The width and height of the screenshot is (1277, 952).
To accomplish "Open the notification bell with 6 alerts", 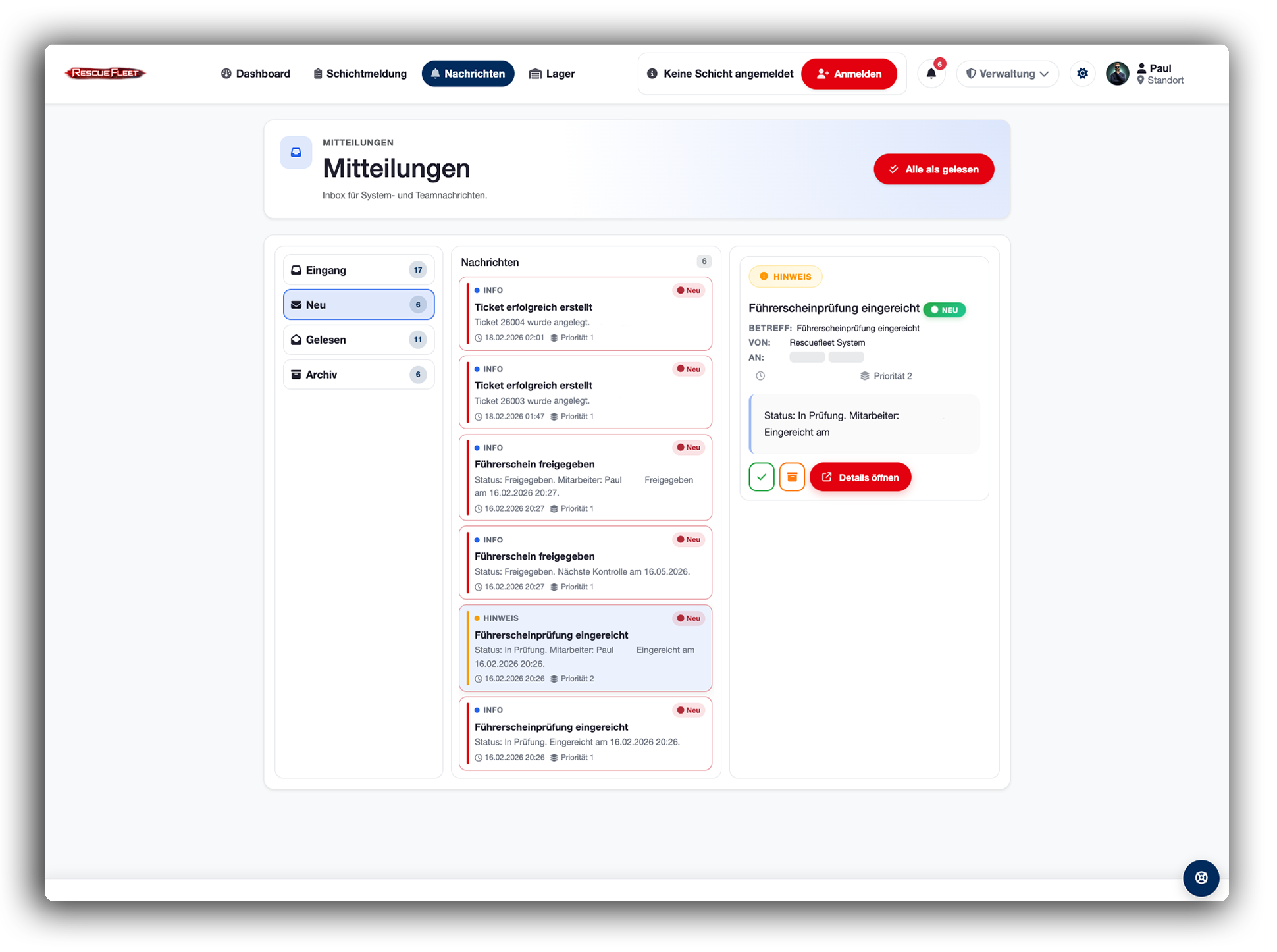I will (931, 74).
